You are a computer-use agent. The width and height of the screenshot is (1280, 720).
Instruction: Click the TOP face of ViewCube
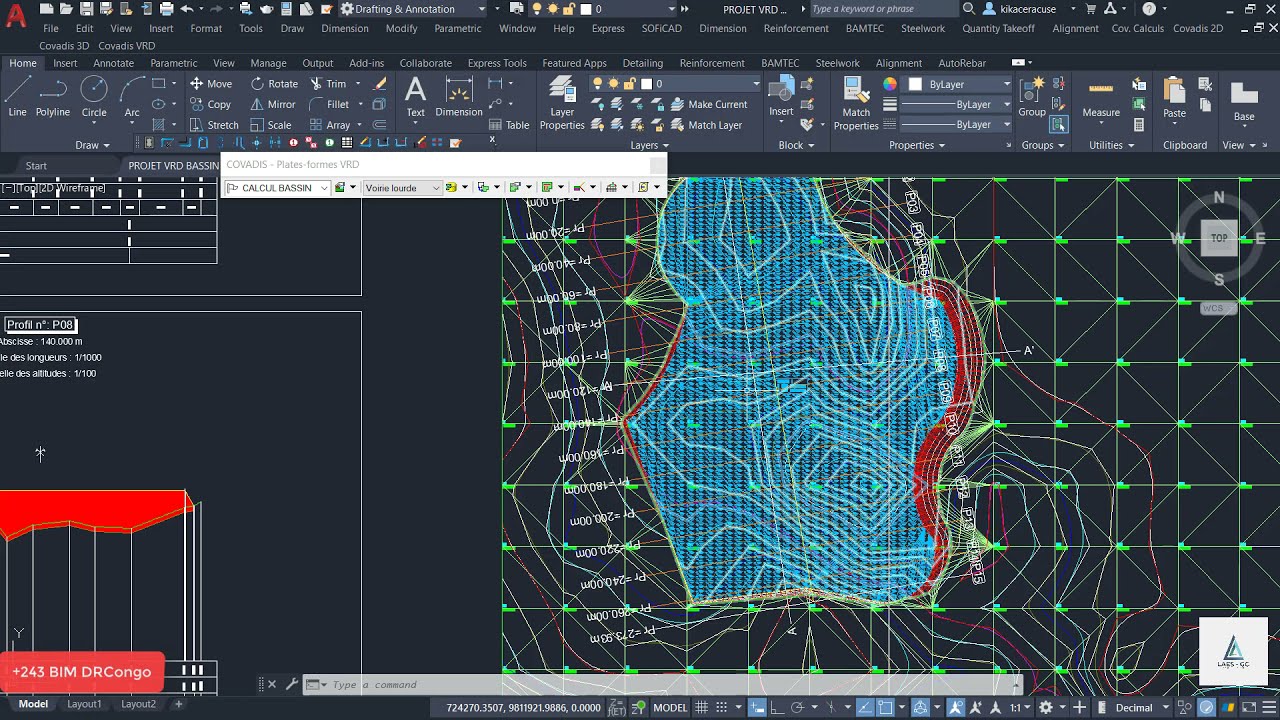click(1219, 238)
